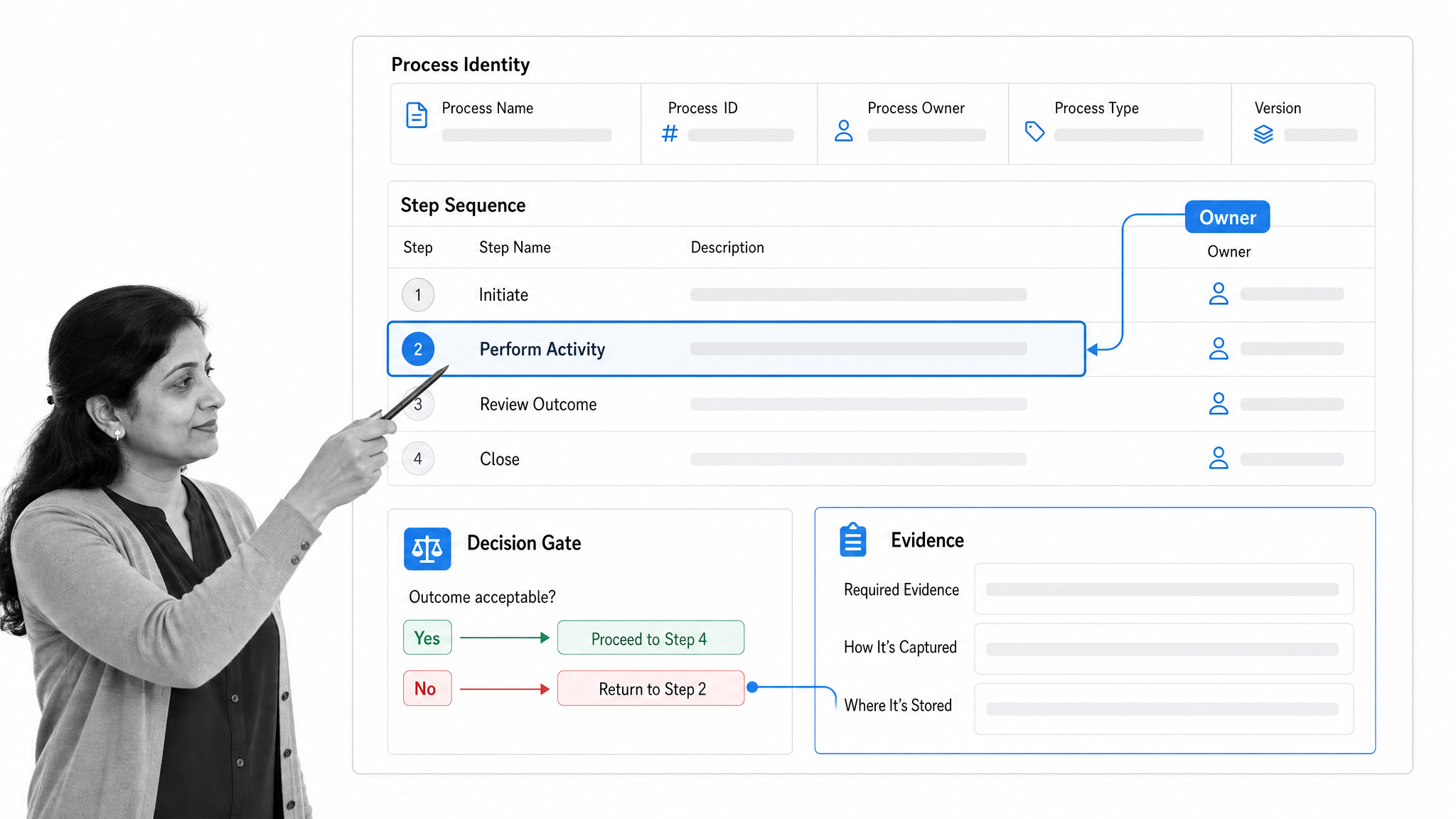The width and height of the screenshot is (1456, 819).
Task: Click the layers icon under Version
Action: pyautogui.click(x=1263, y=134)
